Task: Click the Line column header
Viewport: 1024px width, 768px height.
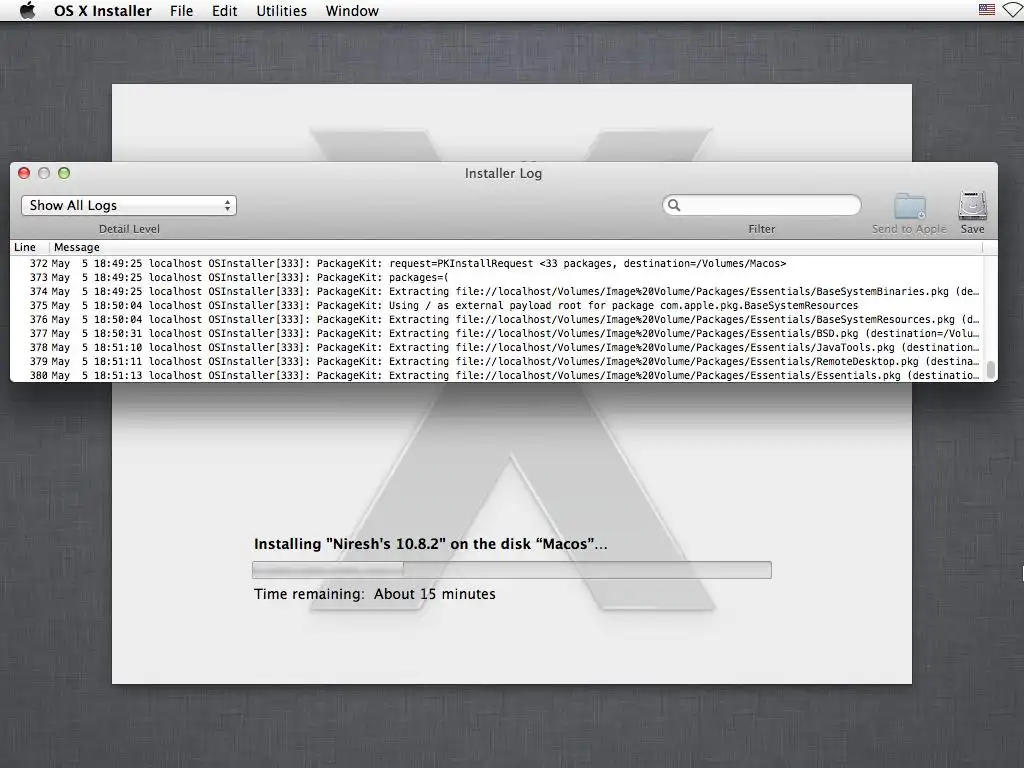Action: pos(25,247)
